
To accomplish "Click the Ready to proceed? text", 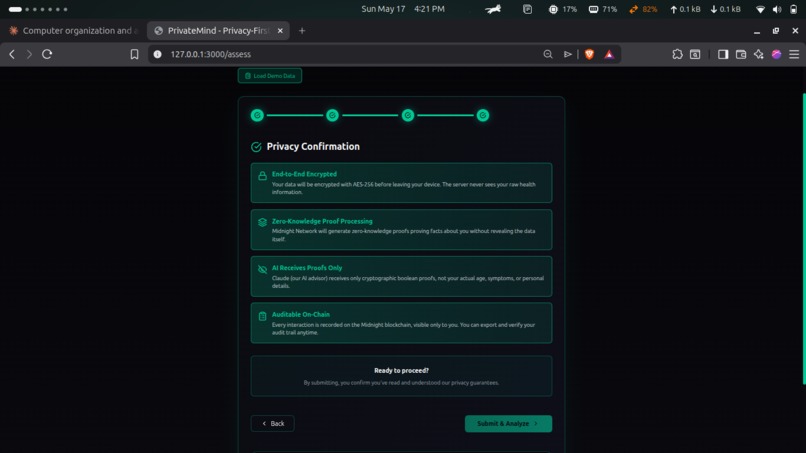I will click(x=401, y=370).
